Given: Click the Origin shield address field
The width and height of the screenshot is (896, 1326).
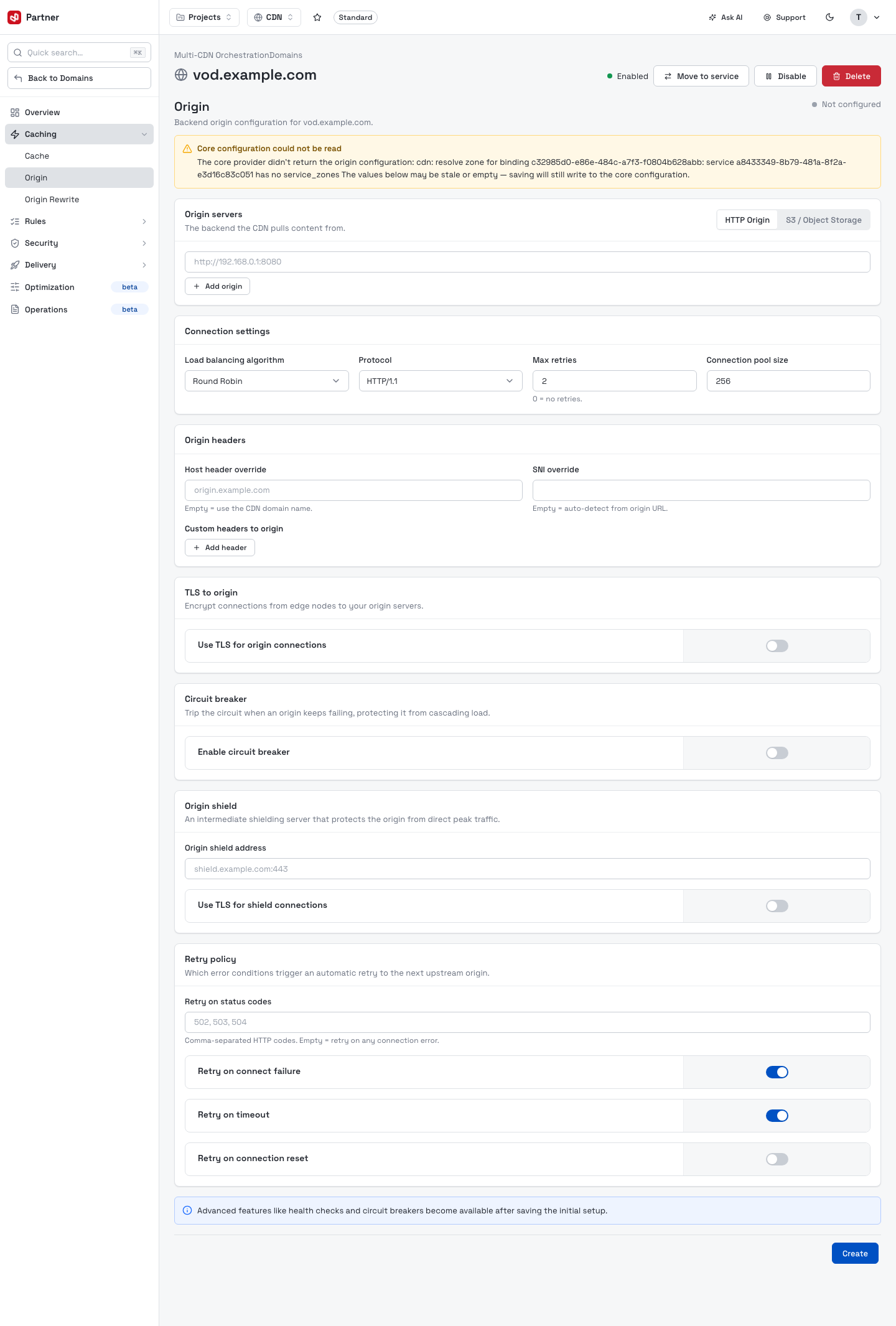Looking at the screenshot, I should (527, 869).
